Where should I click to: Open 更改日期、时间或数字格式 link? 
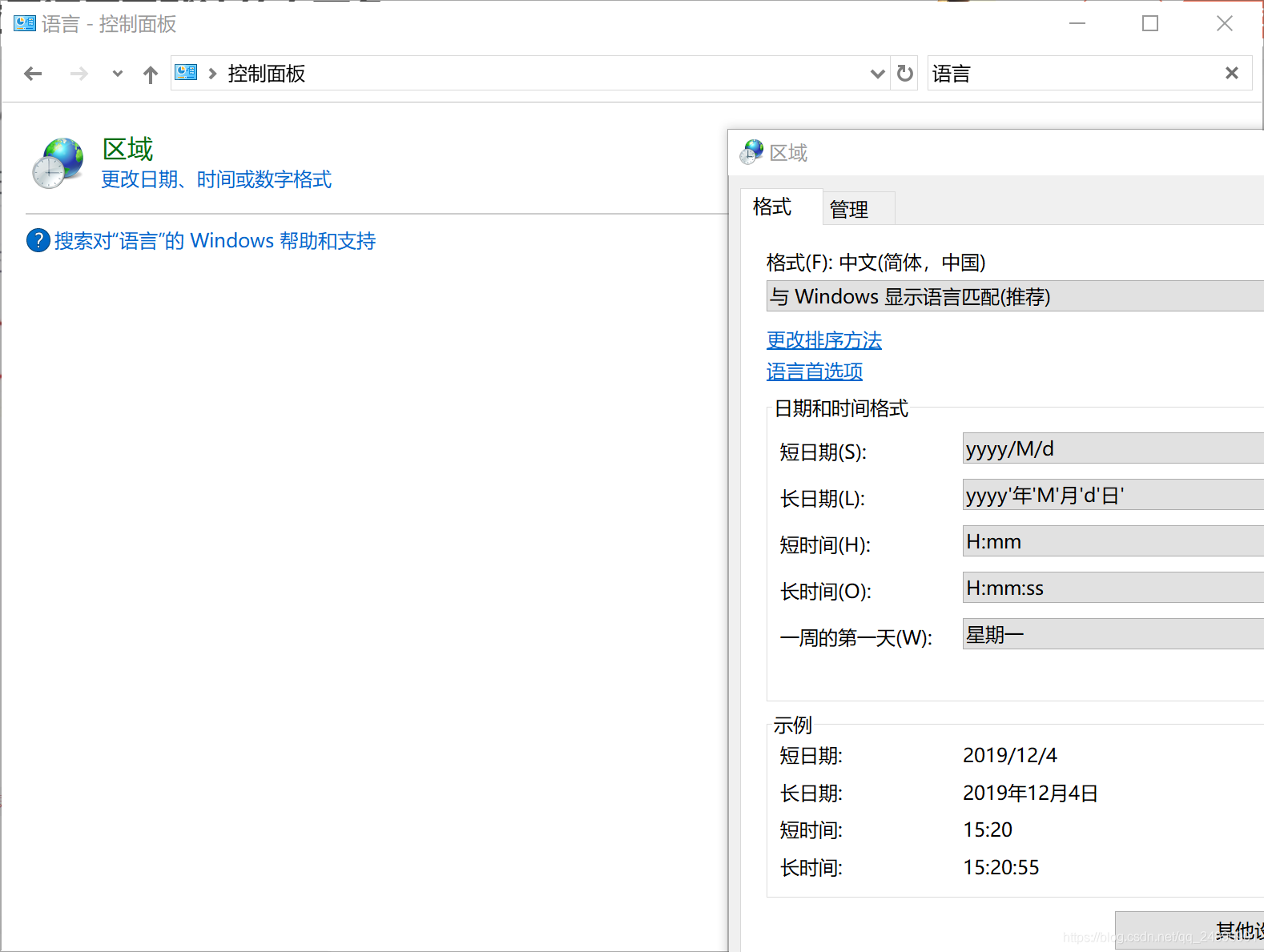[216, 179]
